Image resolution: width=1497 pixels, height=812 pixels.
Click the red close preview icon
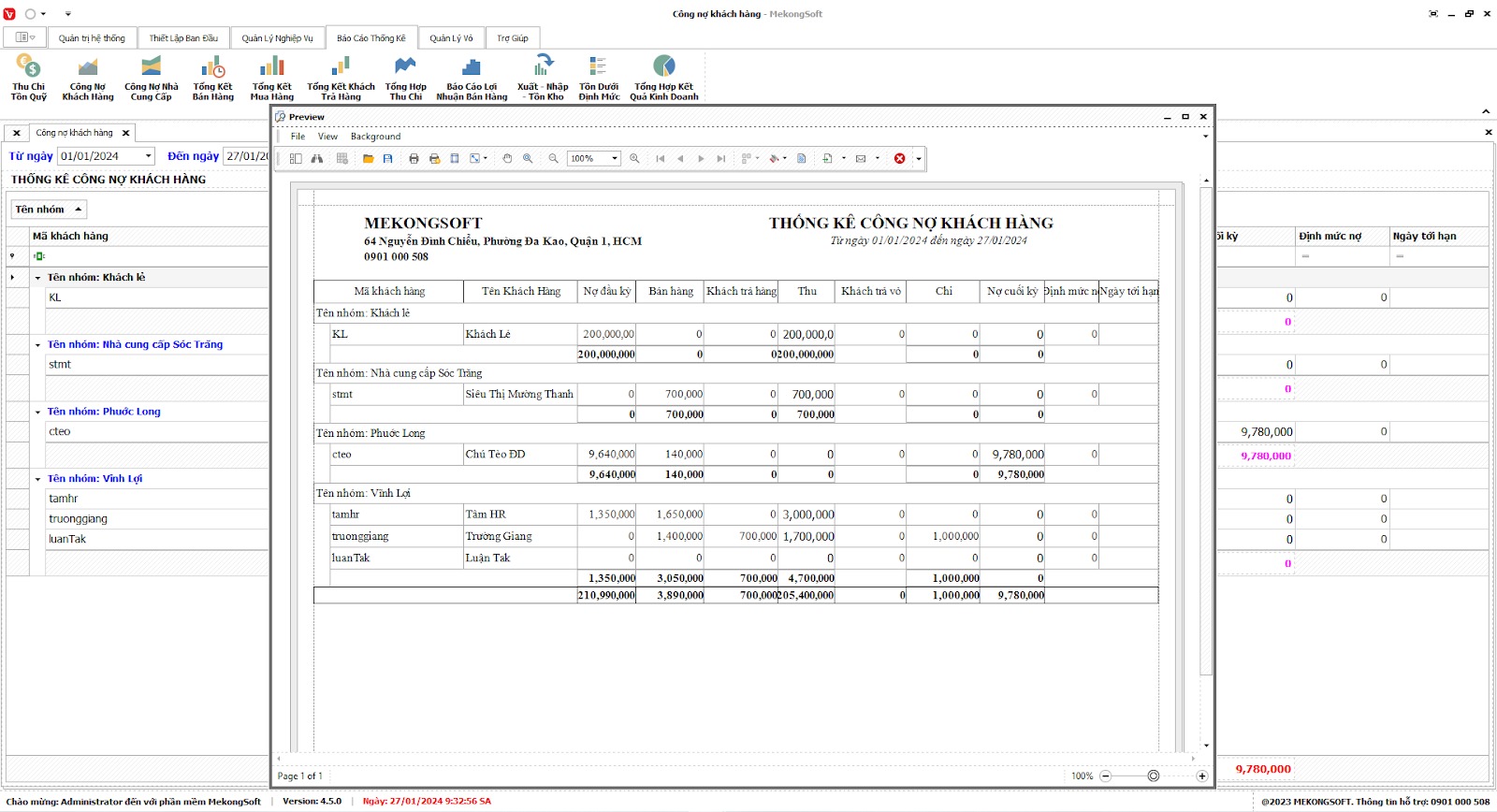tap(899, 159)
